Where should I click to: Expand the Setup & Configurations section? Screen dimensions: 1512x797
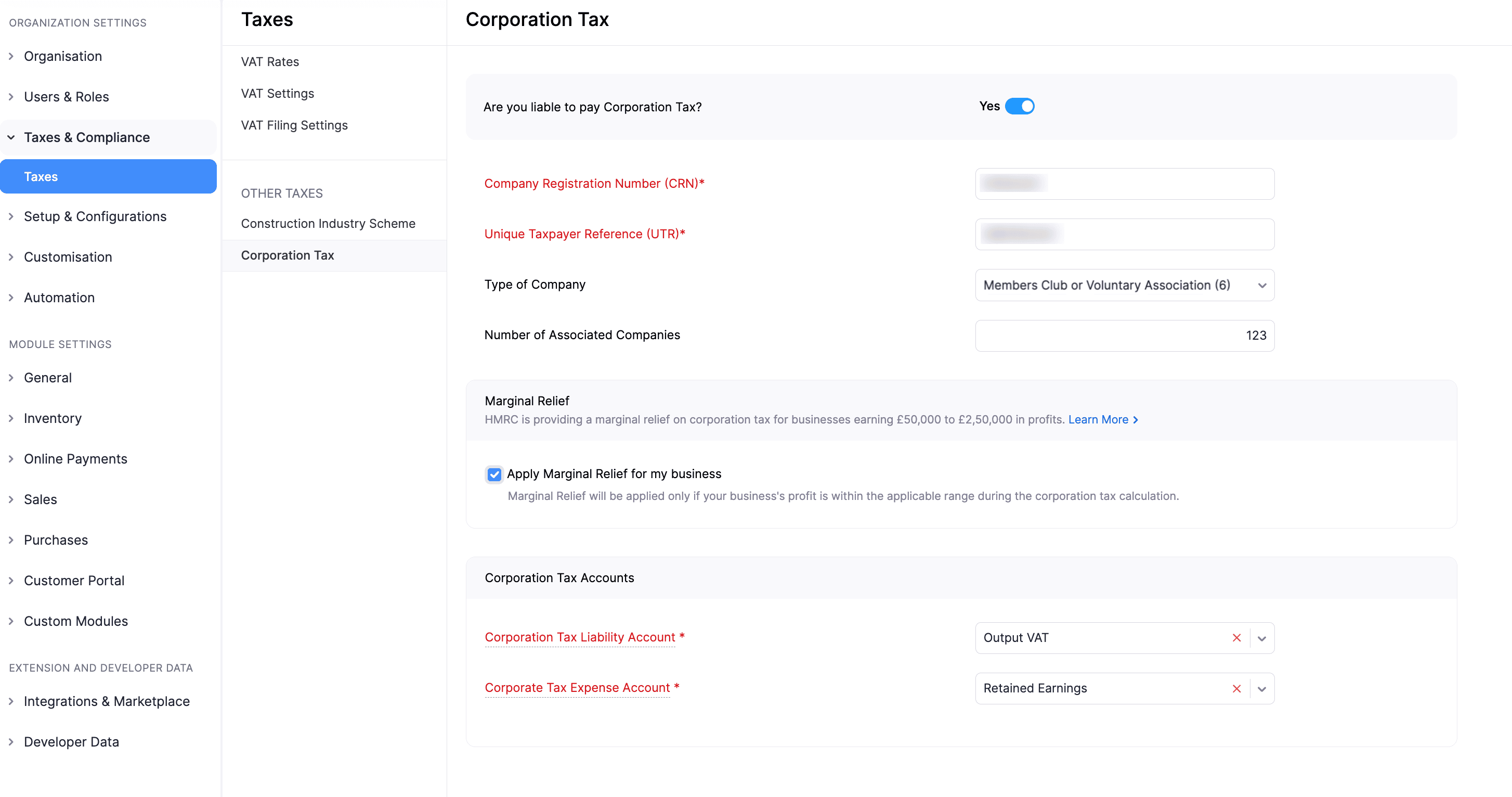click(x=95, y=216)
